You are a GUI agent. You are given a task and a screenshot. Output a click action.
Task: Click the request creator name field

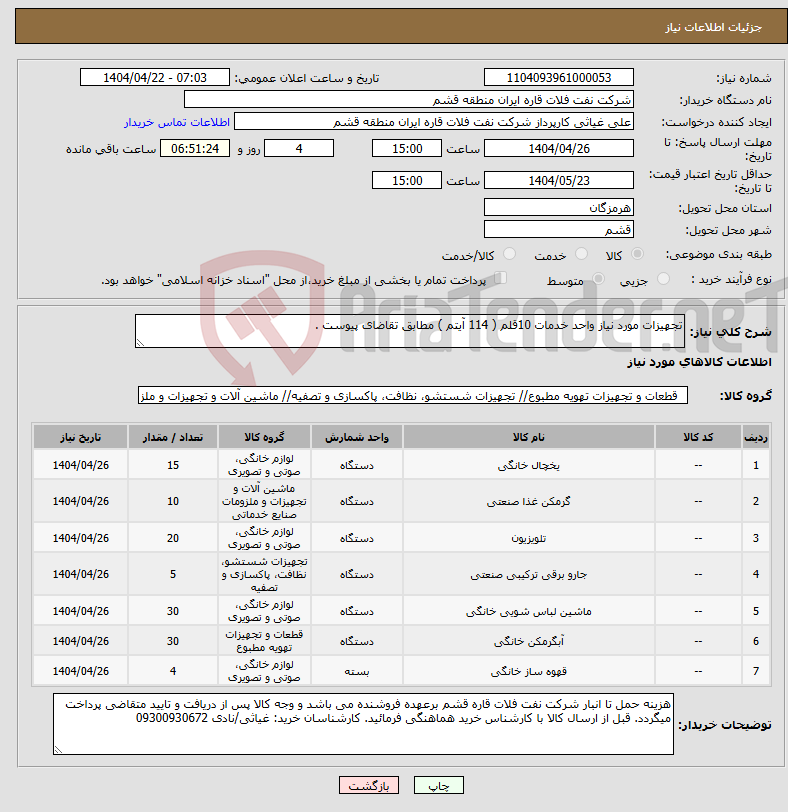click(434, 122)
